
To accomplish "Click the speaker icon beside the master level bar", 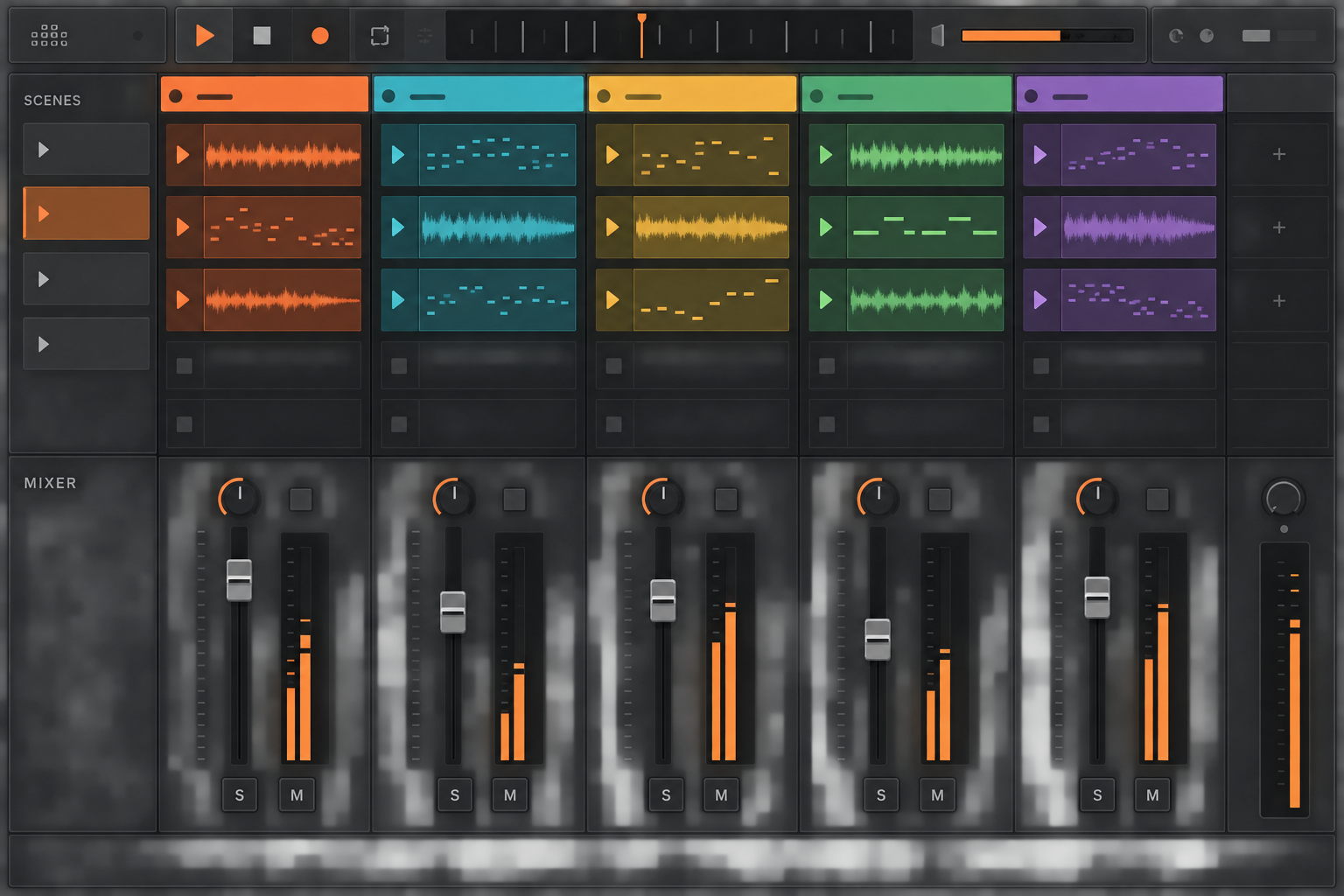I will [937, 36].
